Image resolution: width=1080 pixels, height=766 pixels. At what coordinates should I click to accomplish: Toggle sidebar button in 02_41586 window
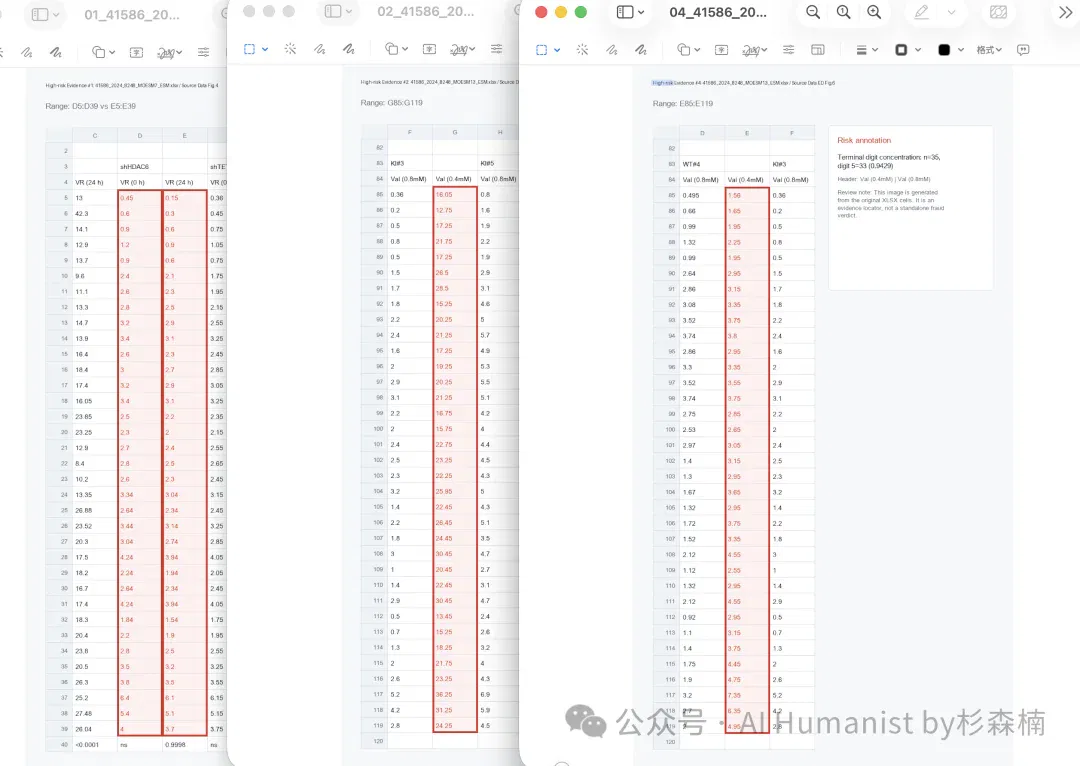click(x=333, y=11)
